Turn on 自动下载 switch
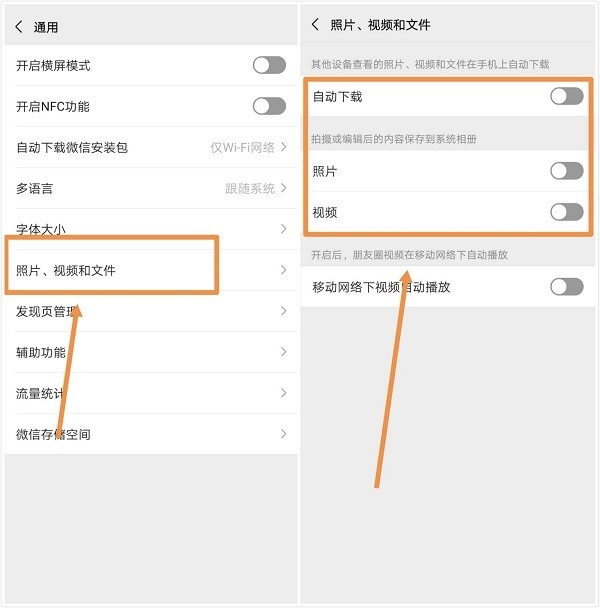The height and width of the screenshot is (608, 600). pos(566,96)
